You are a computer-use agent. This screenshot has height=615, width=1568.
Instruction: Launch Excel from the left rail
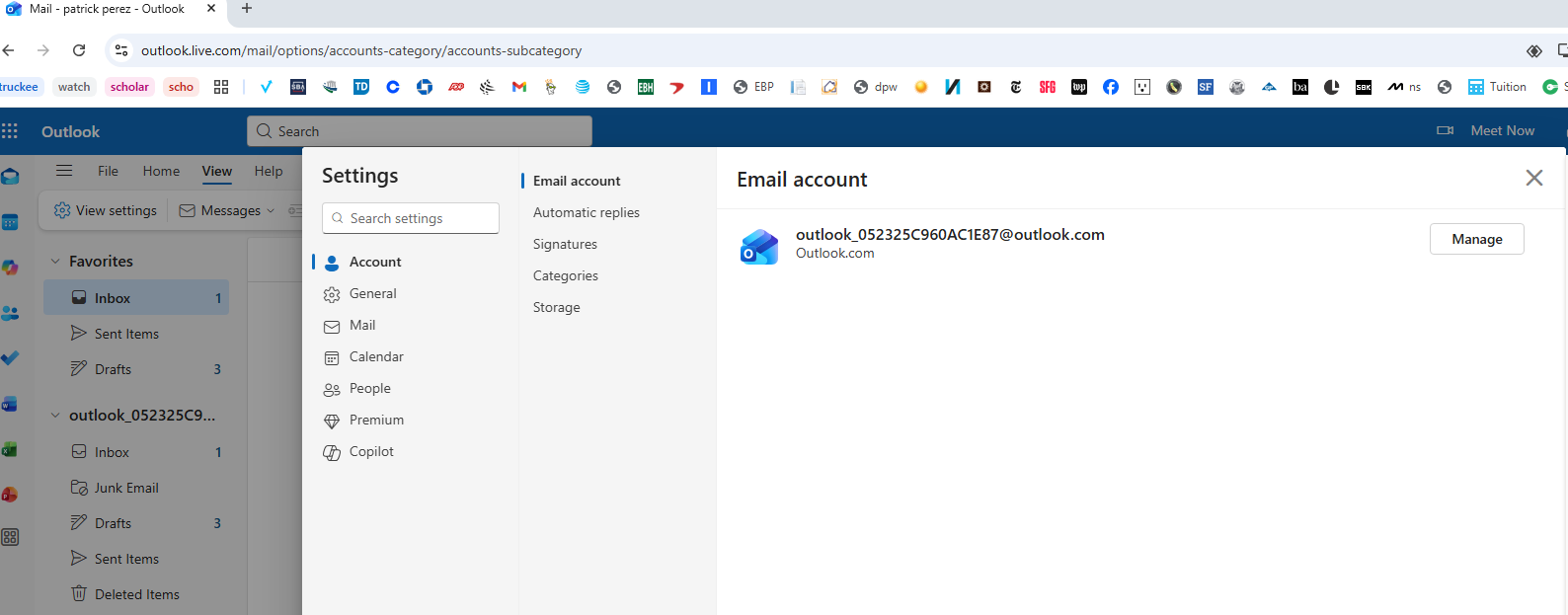[10, 449]
